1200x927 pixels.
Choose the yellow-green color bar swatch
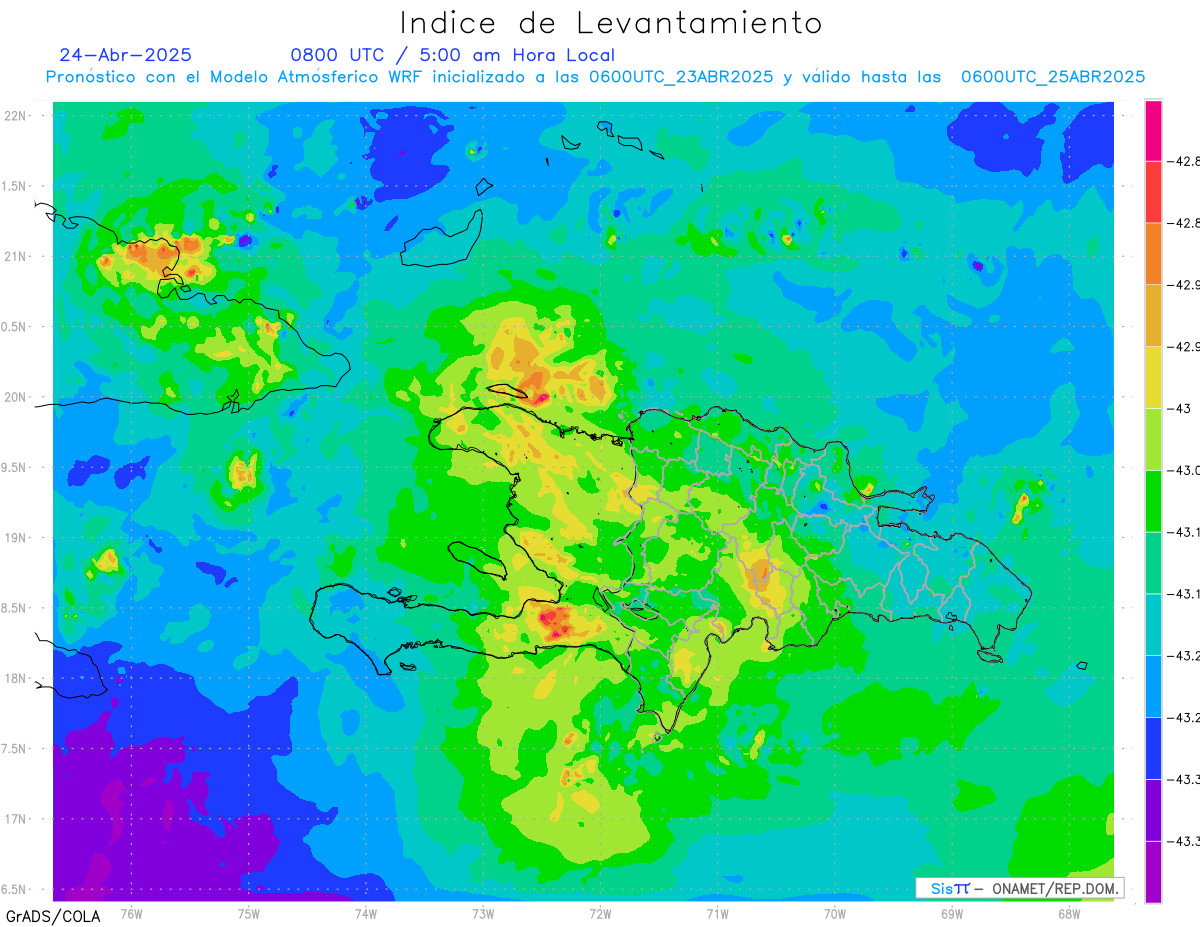1153,439
